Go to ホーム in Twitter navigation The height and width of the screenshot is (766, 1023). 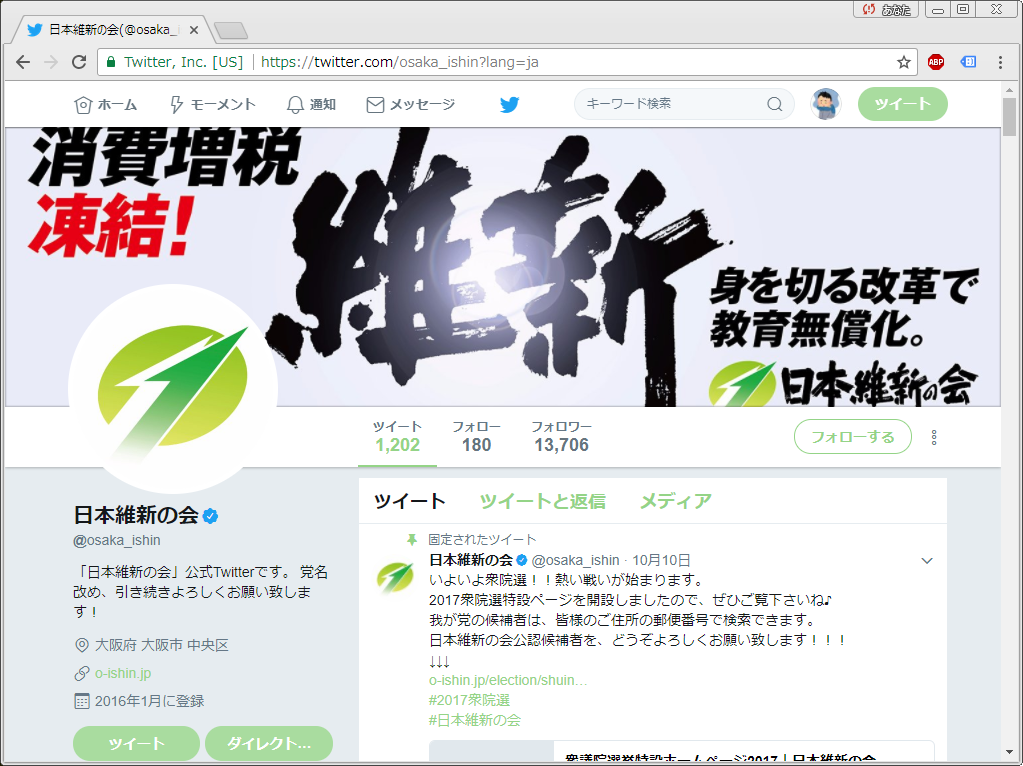point(105,104)
